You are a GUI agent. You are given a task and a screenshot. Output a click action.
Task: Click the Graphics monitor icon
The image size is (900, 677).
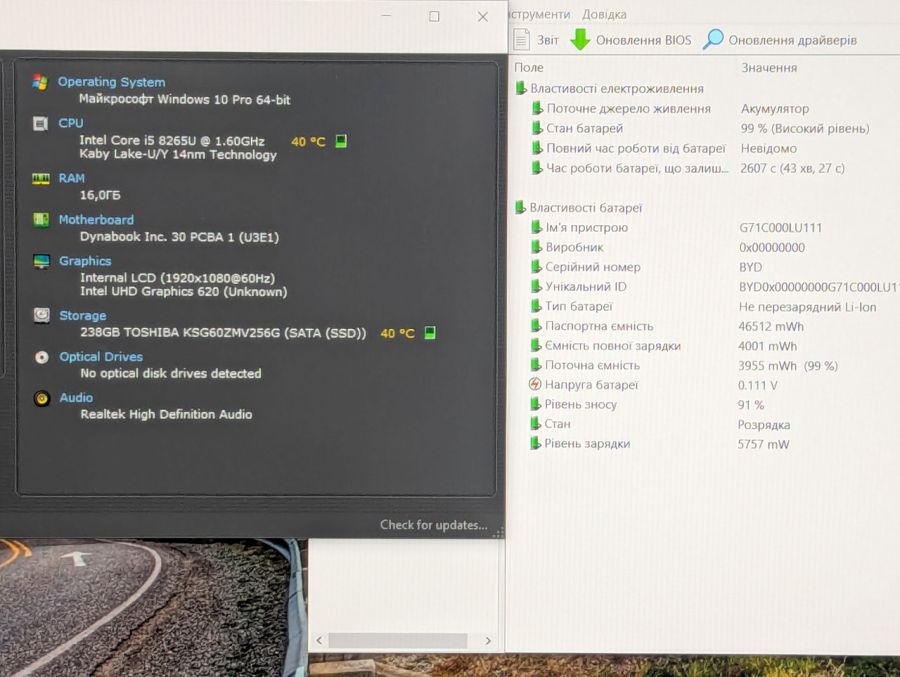(41, 261)
